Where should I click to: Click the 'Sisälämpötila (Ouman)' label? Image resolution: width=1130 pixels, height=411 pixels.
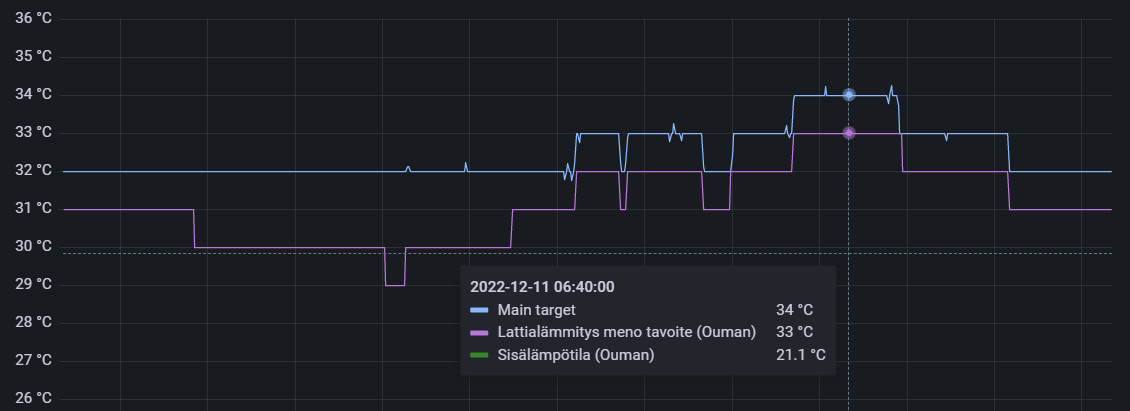point(576,355)
